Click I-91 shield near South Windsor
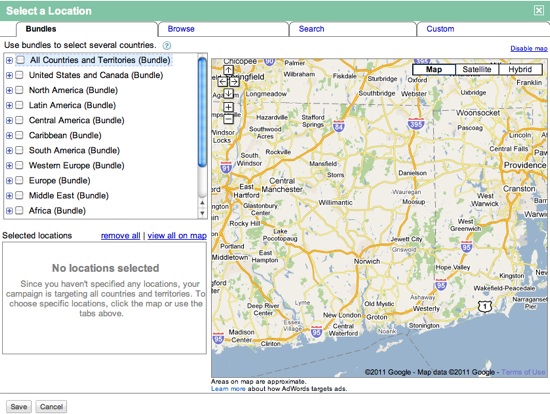Viewport: 550px width, 414px height. 227,167
